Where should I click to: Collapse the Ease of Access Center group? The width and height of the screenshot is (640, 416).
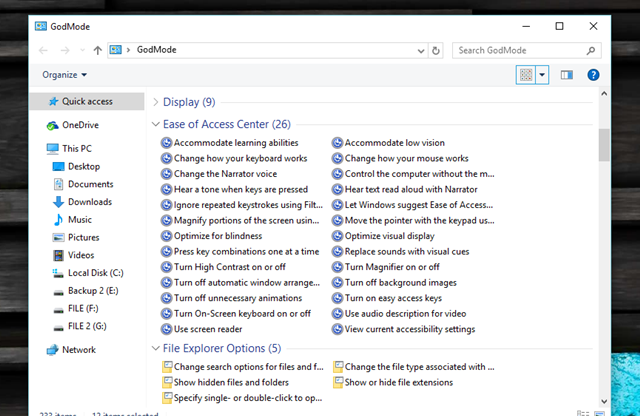pyautogui.click(x=155, y=125)
